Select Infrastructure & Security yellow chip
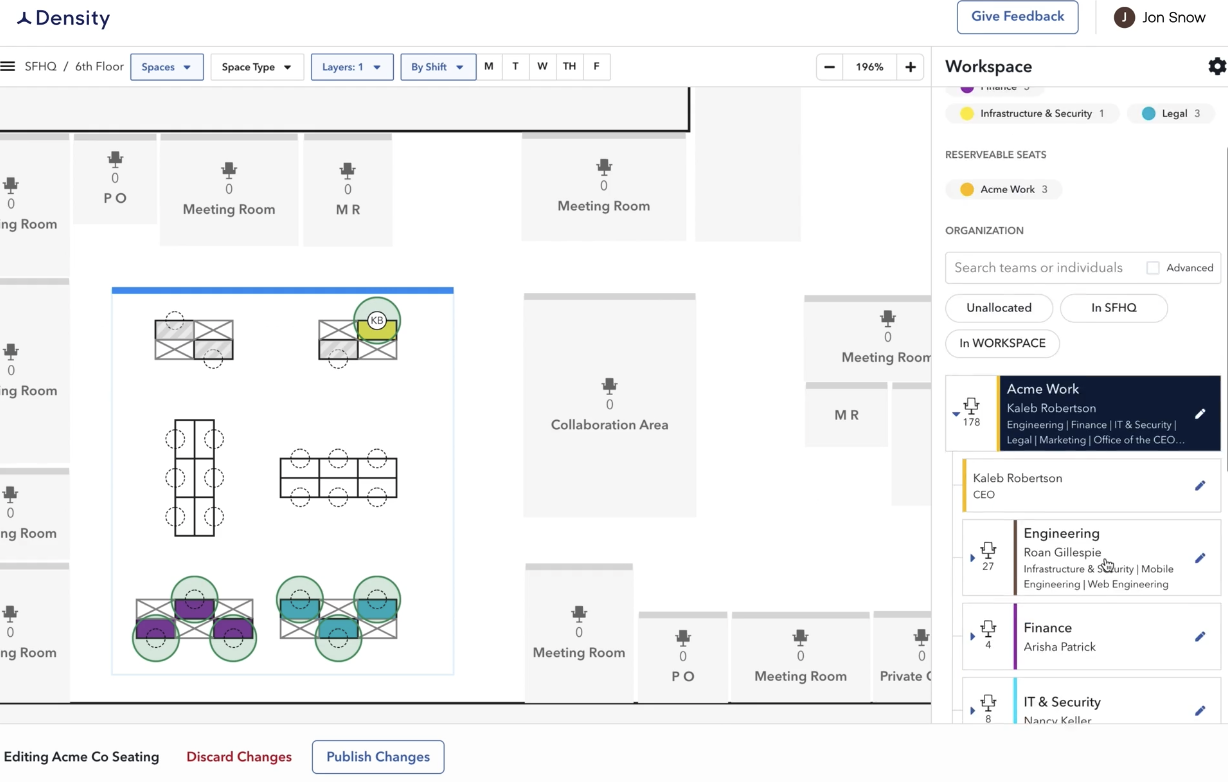The height and width of the screenshot is (782, 1228). [x=1032, y=114]
